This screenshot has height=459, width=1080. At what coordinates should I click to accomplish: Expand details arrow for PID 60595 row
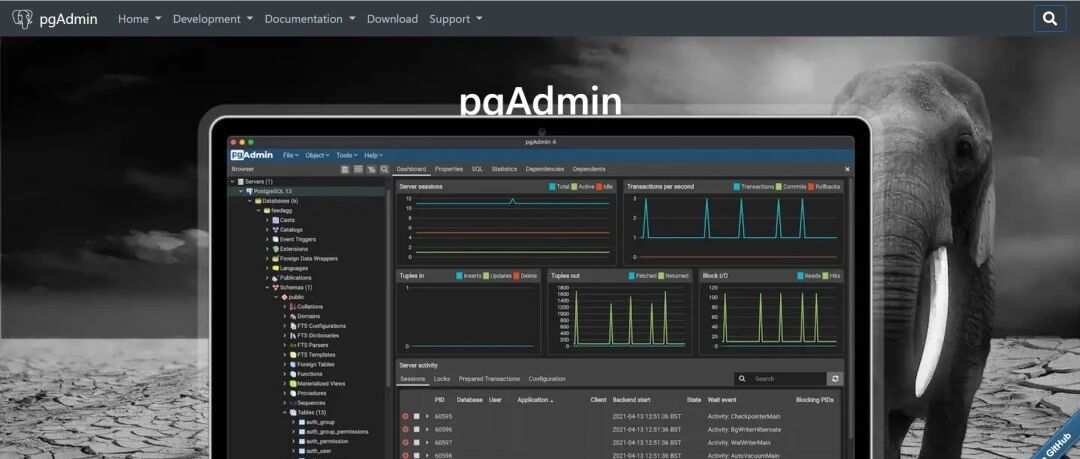pos(427,416)
